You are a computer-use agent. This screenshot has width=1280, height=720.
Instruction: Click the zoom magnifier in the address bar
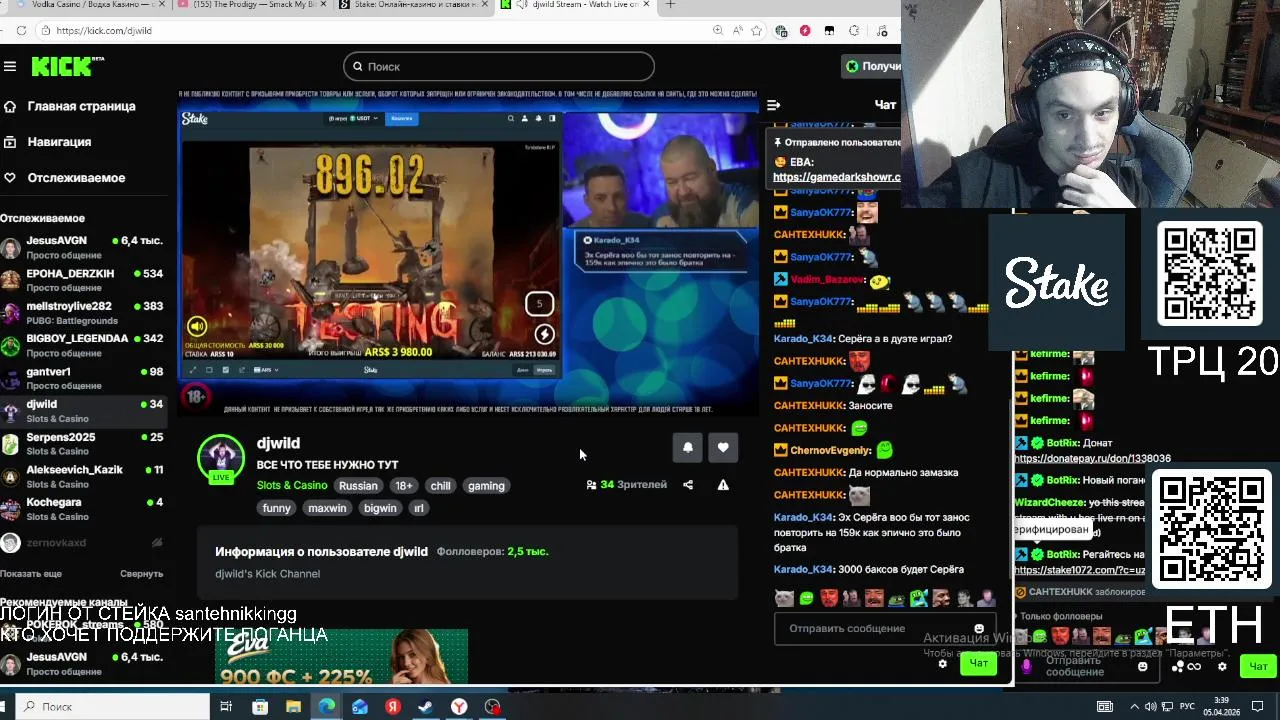pyautogui.click(x=718, y=31)
